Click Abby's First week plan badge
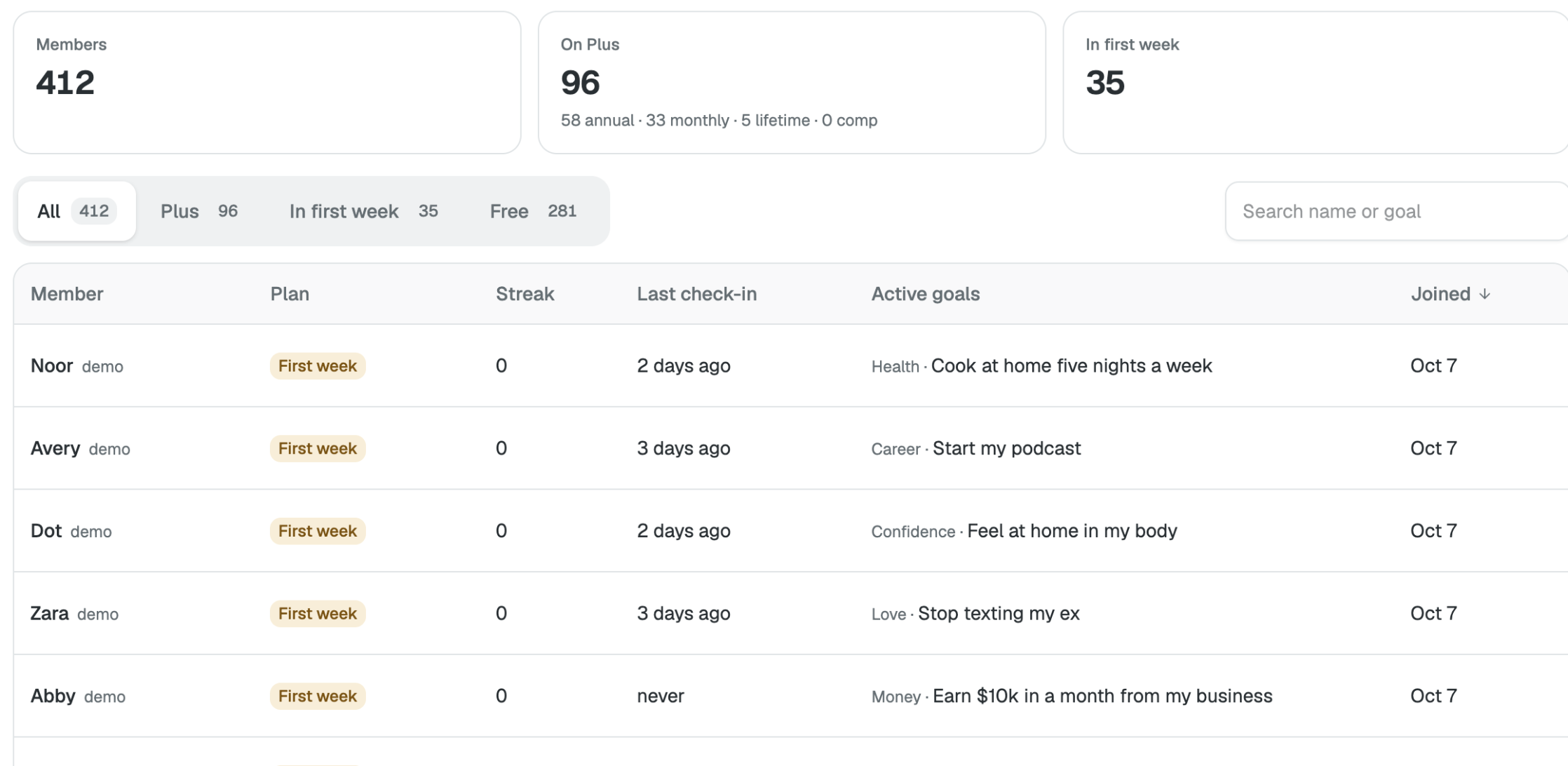 point(318,696)
